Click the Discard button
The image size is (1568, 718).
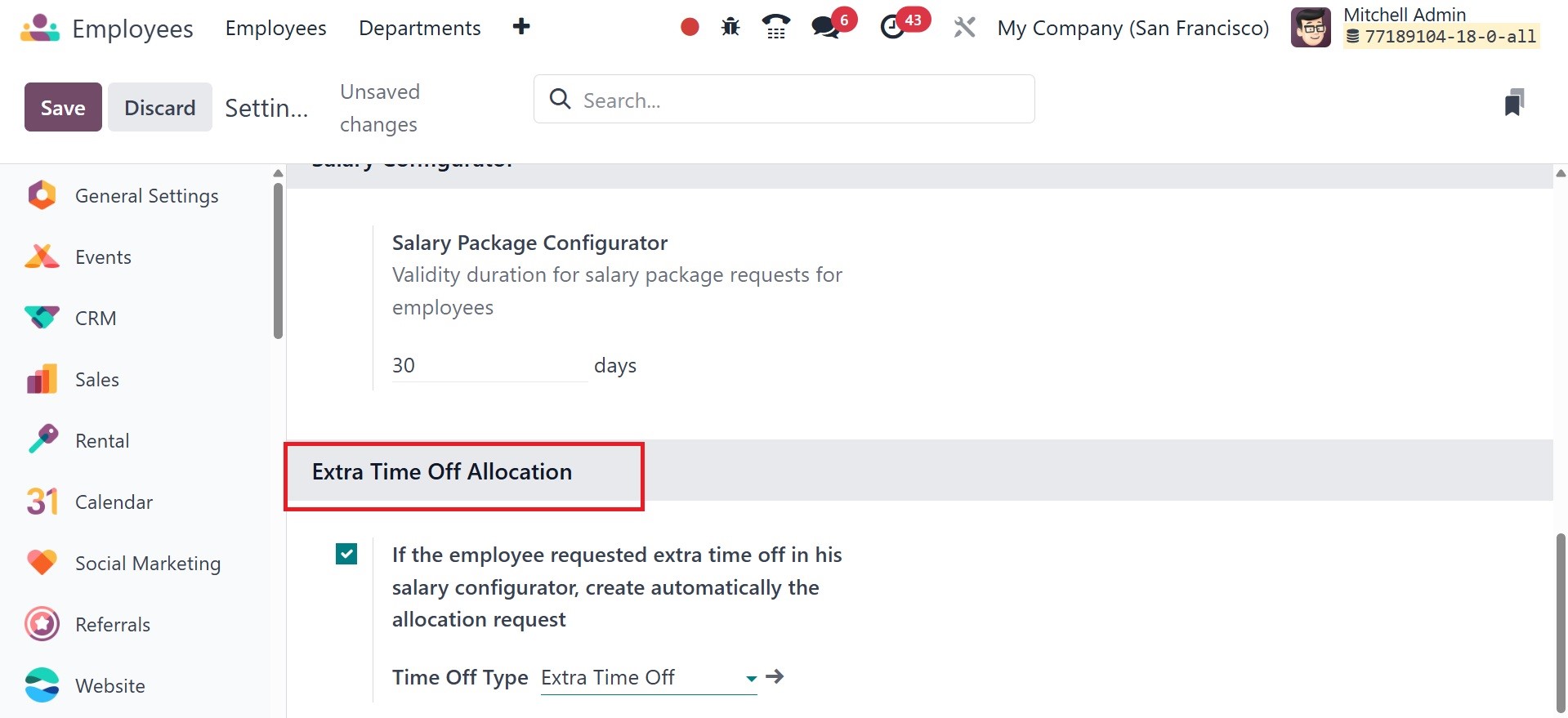pyautogui.click(x=159, y=107)
